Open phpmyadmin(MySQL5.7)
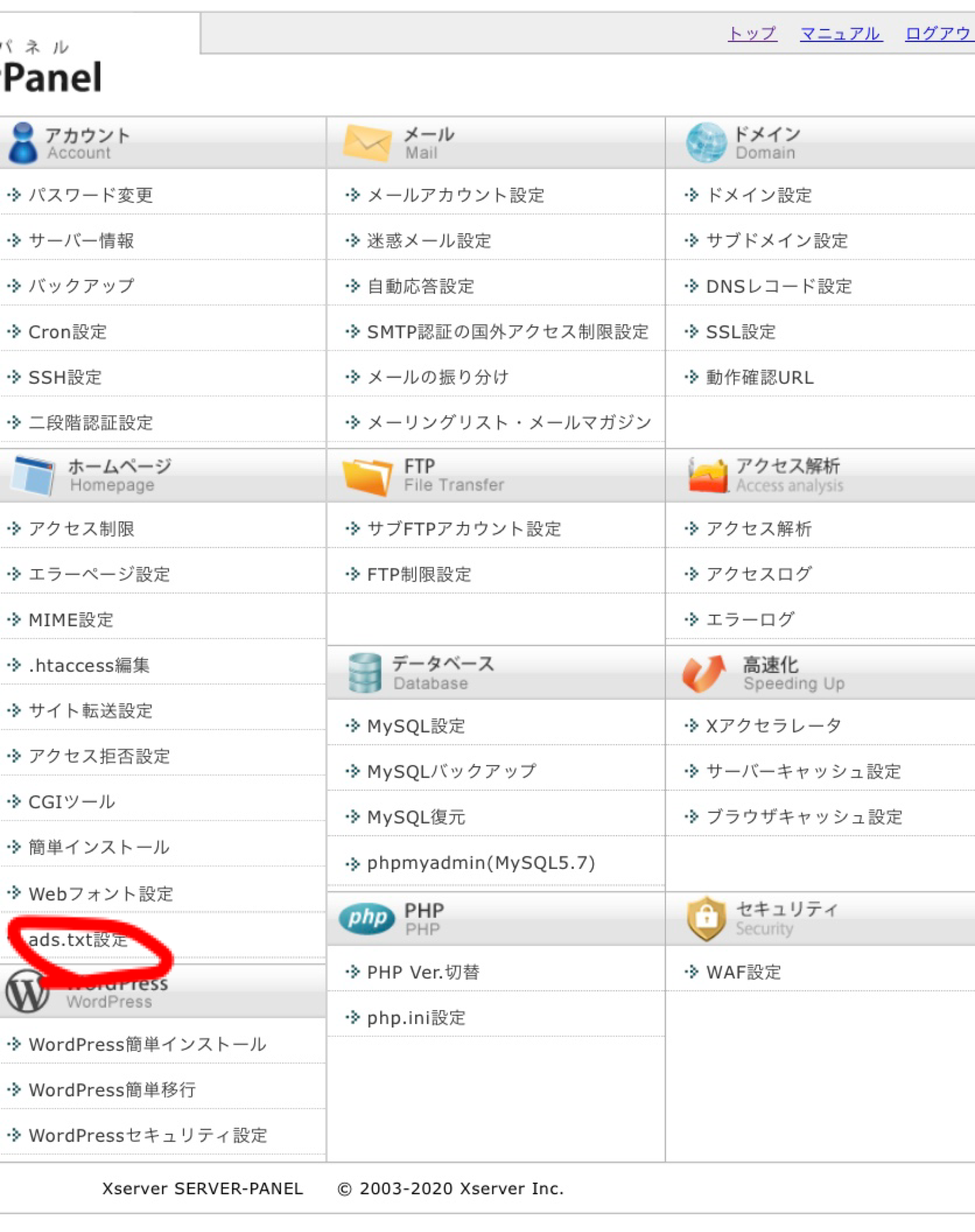Viewport: 975px width, 1232px height. pyautogui.click(x=481, y=863)
